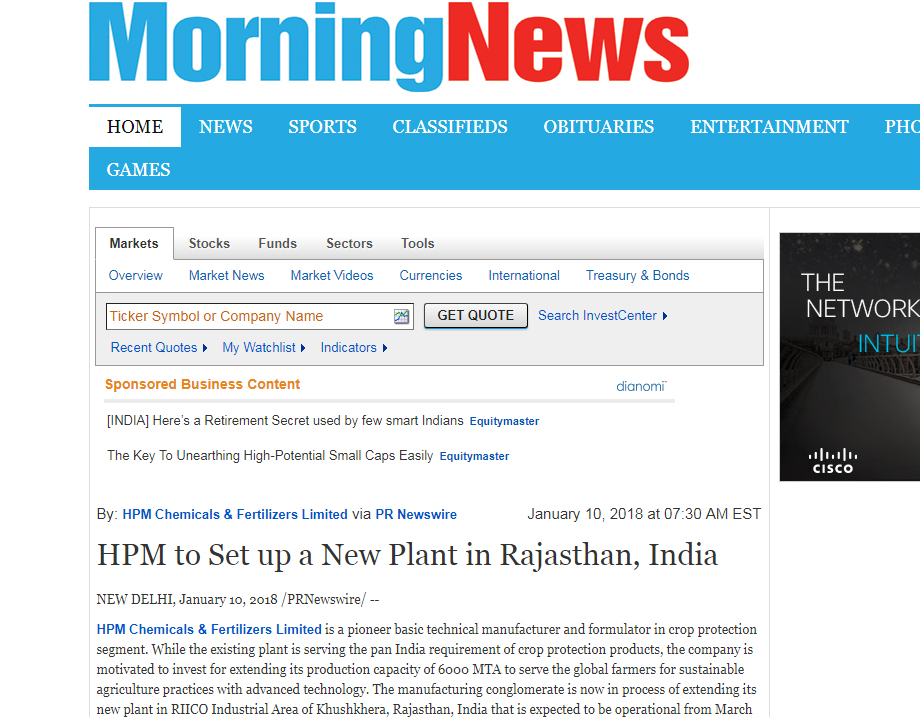This screenshot has height=717, width=920.
Task: Expand the Indicators menu
Action: pyautogui.click(x=354, y=348)
